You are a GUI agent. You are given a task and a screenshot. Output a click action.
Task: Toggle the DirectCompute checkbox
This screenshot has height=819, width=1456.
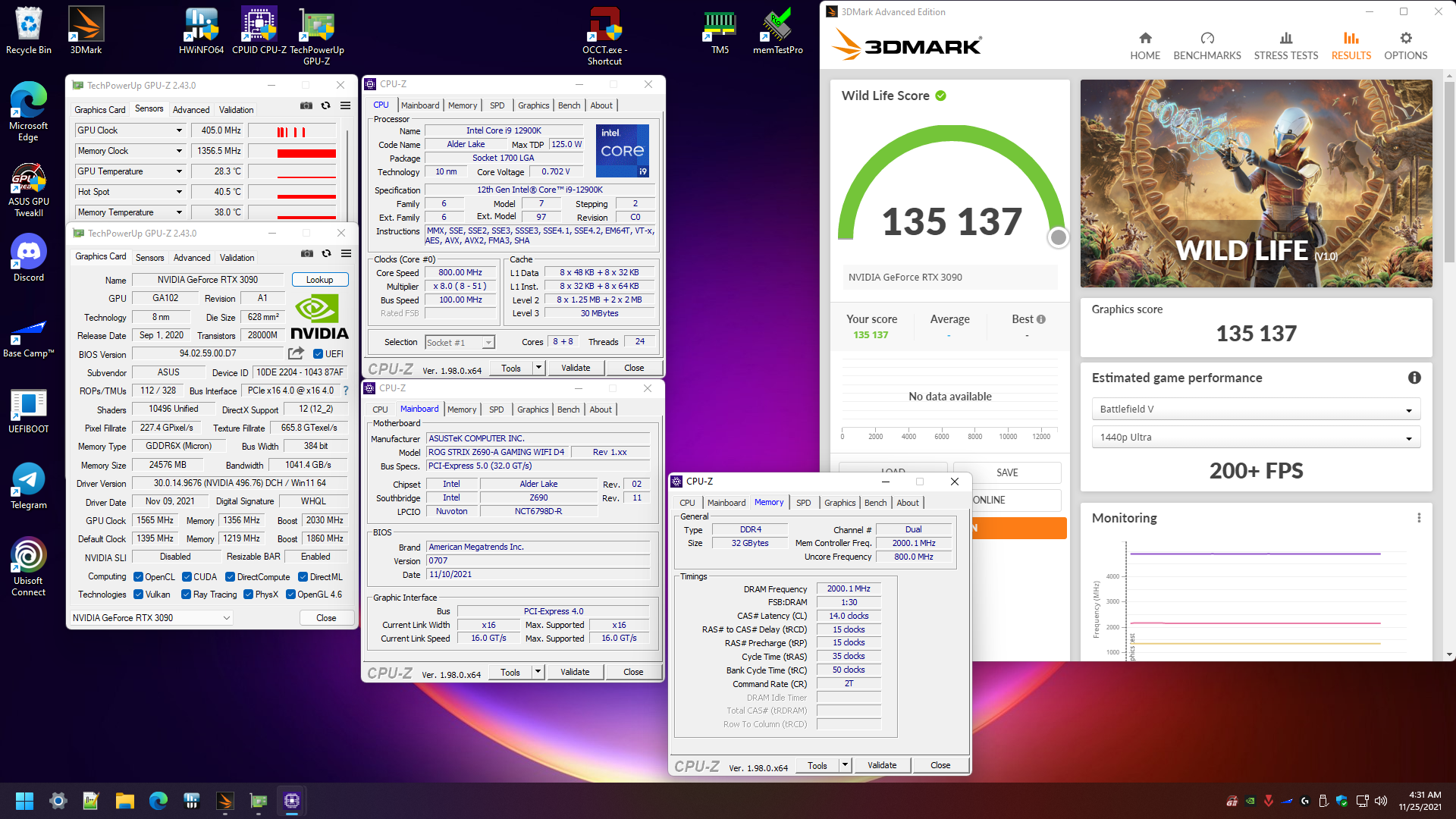[230, 577]
